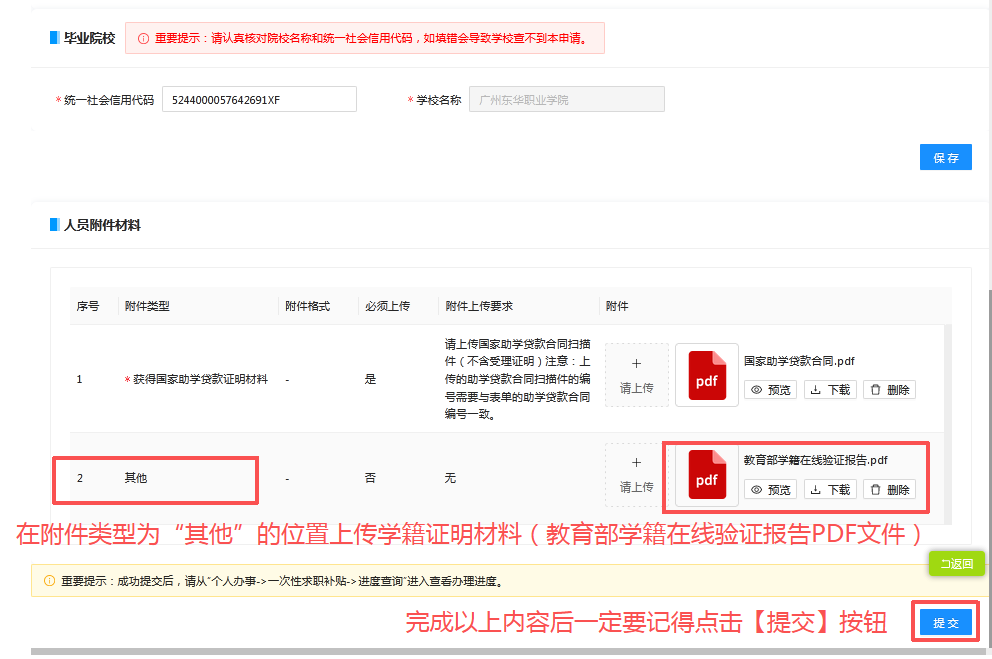This screenshot has width=992, height=659.
Task: Click the blue 保存 button
Action: (946, 157)
